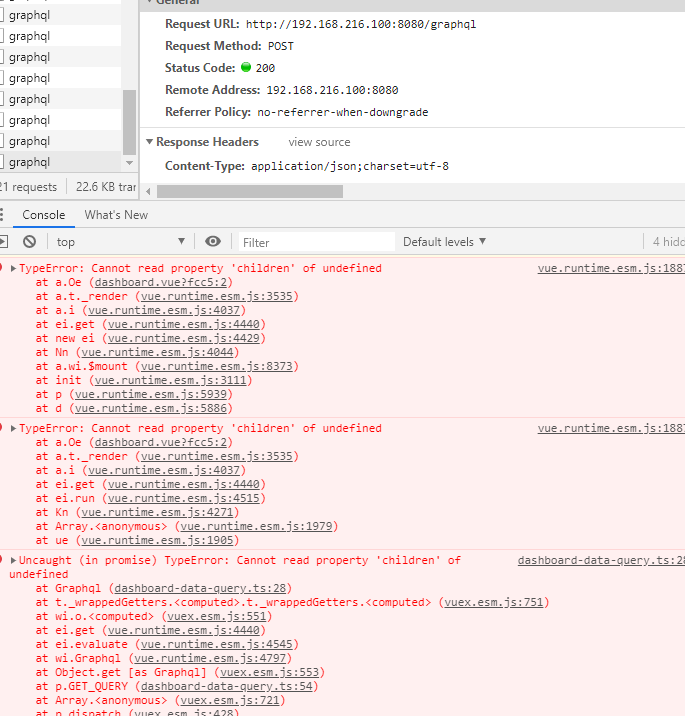
Task: Click the headers pane horizontal scrollbar thumb
Action: [250, 191]
